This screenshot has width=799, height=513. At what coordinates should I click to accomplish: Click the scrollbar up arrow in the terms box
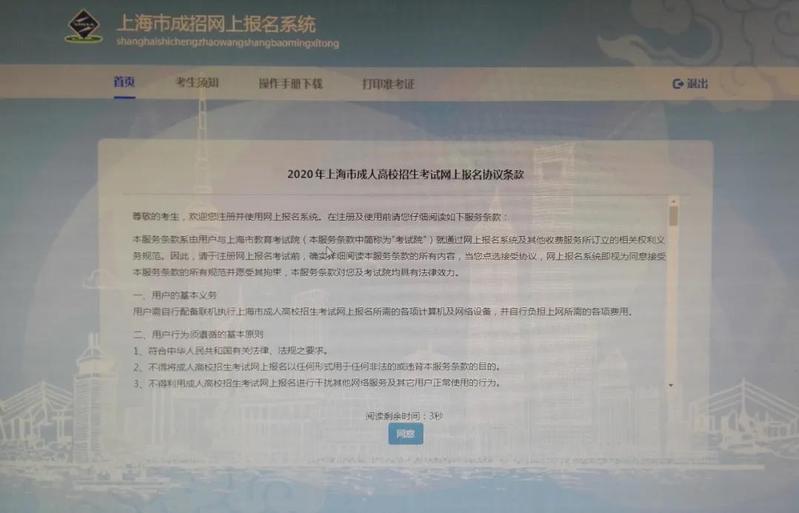[x=673, y=202]
